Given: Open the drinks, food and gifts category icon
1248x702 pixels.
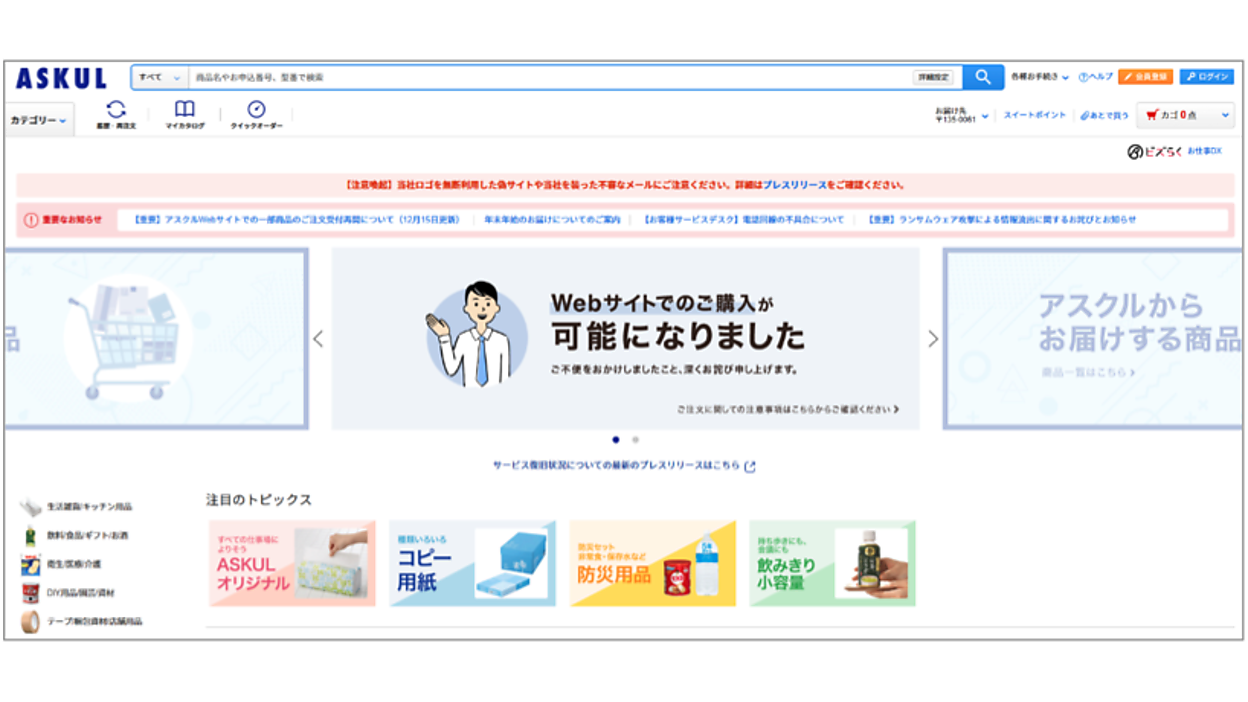Looking at the screenshot, I should coord(31,536).
